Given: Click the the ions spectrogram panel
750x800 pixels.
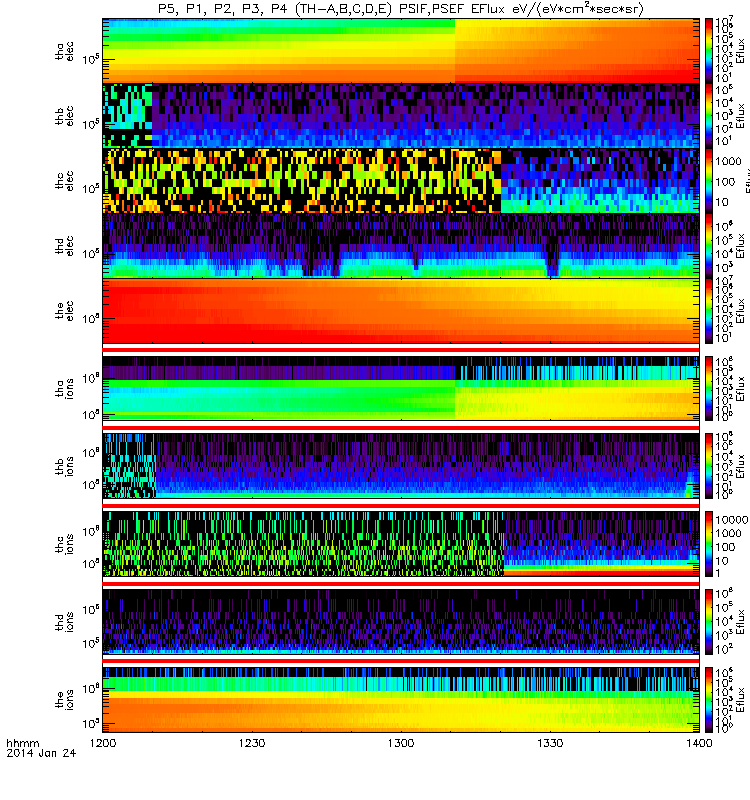Looking at the screenshot, I should 401,700.
